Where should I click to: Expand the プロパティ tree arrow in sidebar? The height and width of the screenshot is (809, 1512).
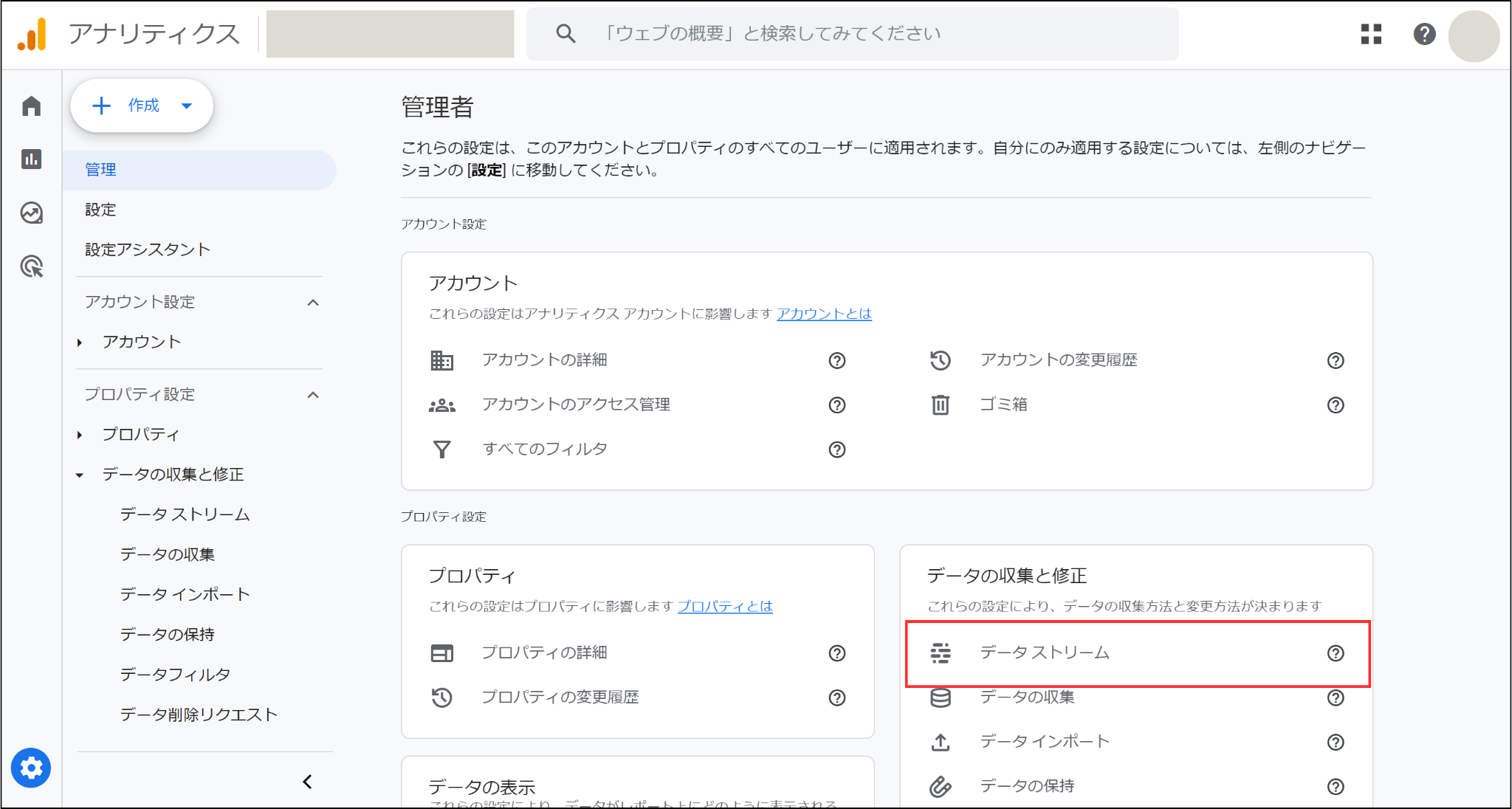pos(79,435)
